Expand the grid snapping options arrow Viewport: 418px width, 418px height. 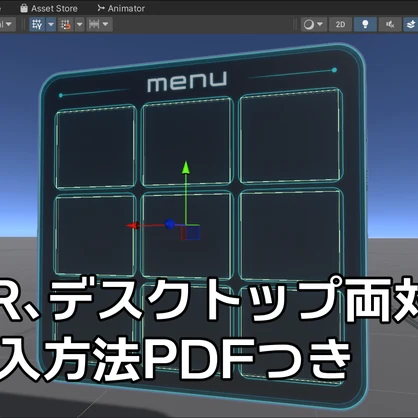pos(51,24)
